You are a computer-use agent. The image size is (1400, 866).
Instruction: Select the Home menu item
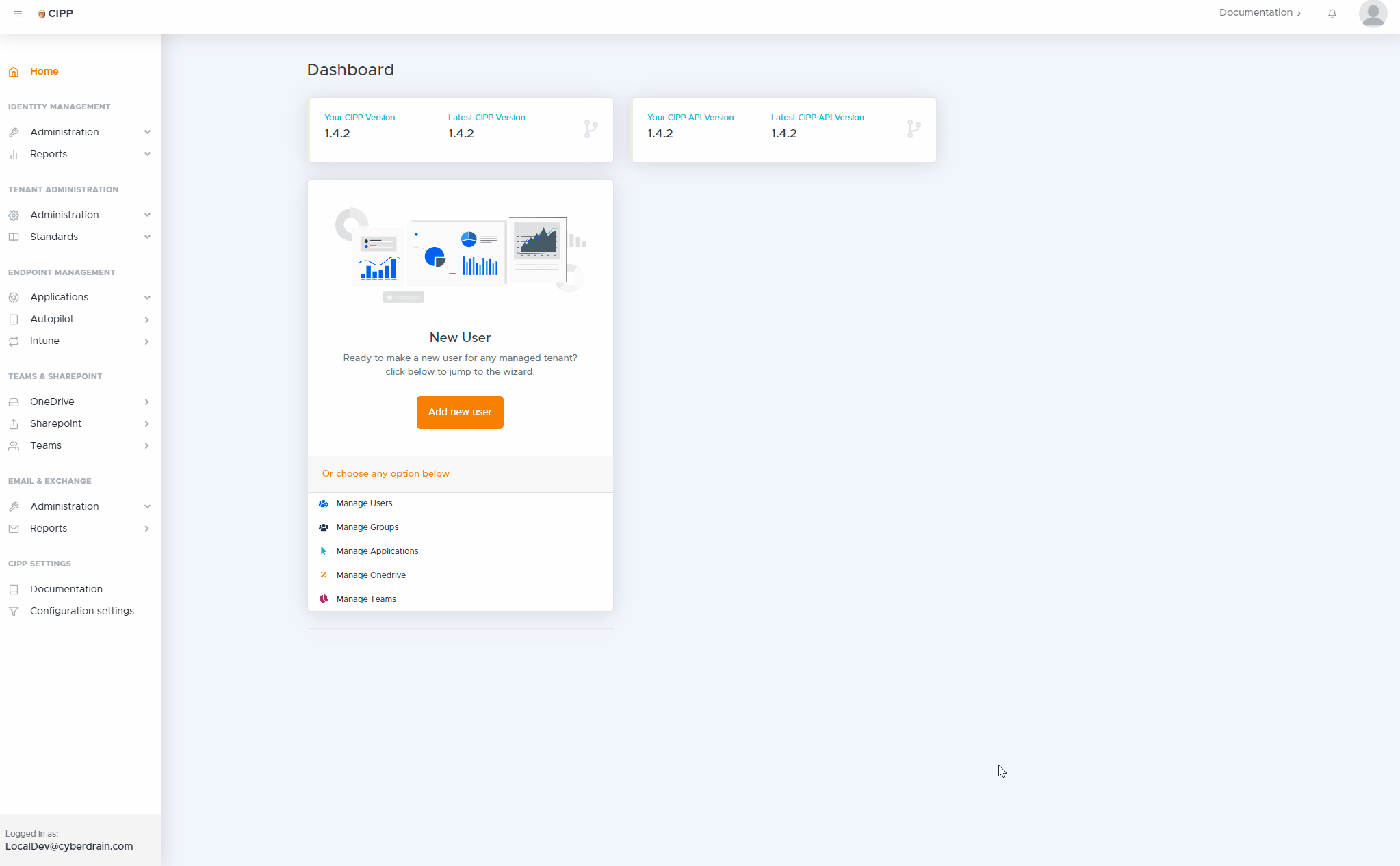click(x=44, y=71)
